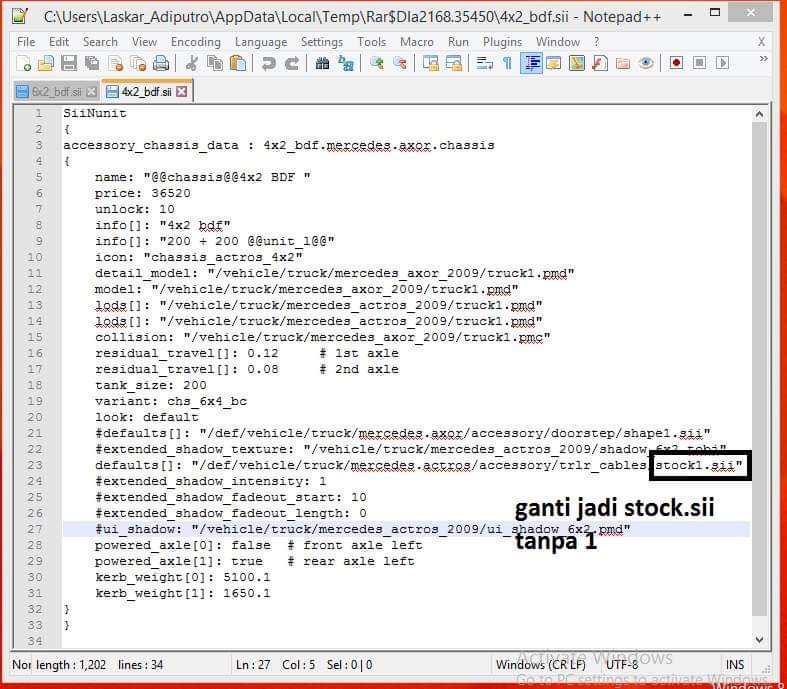
Task: Create a new file with New icon
Action: 24,63
